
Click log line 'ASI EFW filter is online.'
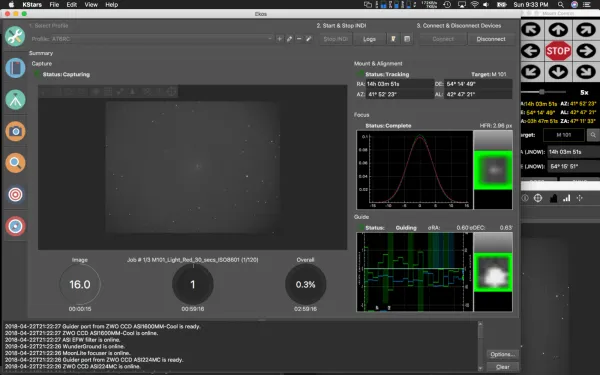(62, 339)
